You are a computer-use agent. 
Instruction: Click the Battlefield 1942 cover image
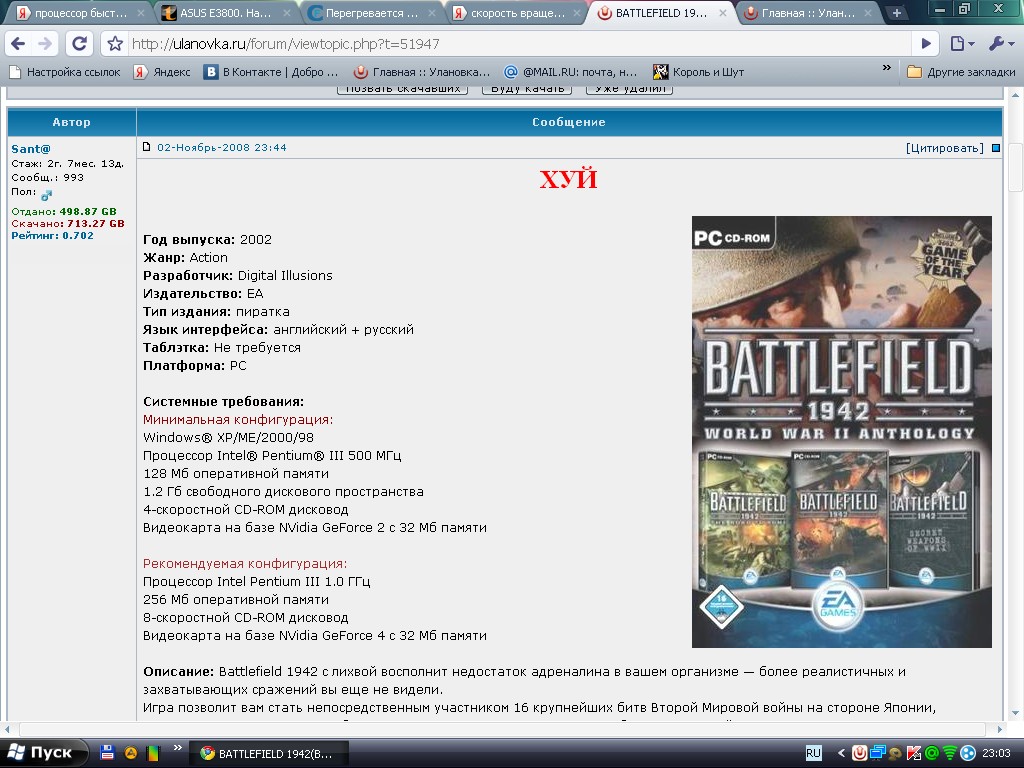coord(842,432)
